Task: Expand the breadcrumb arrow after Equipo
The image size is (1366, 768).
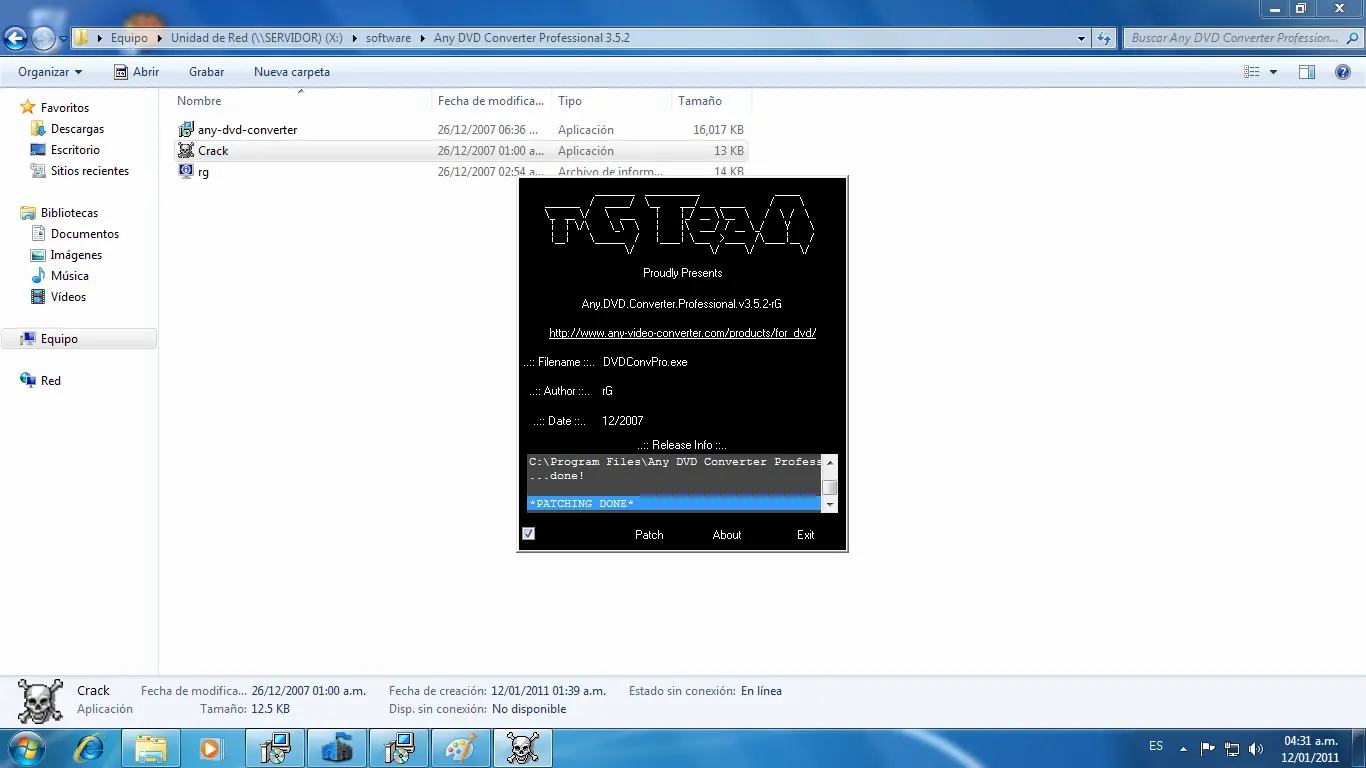Action: 159,38
